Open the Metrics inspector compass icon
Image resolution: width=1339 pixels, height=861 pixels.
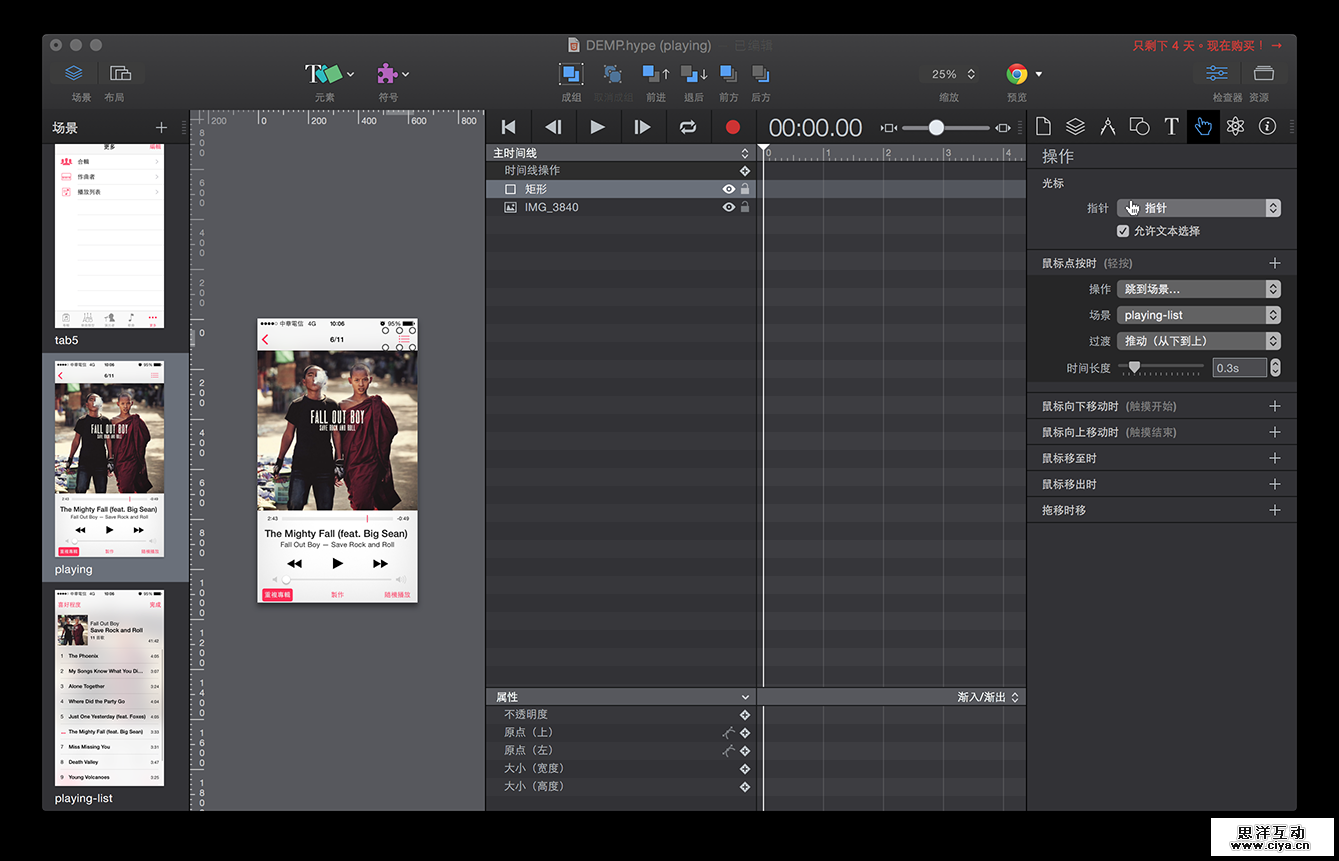click(1107, 126)
